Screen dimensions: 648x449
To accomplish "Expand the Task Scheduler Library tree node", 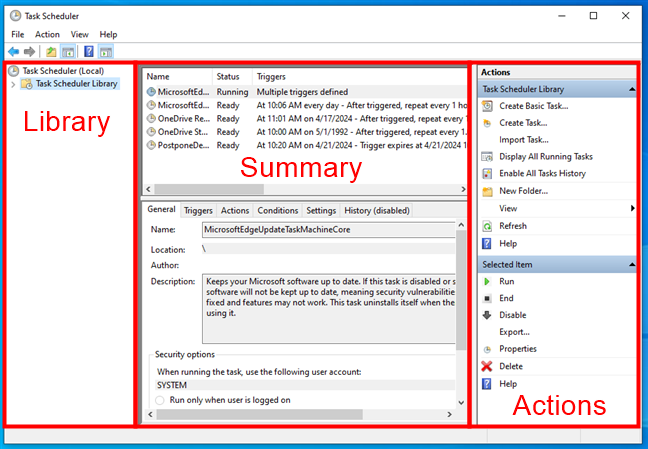I will pos(13,84).
